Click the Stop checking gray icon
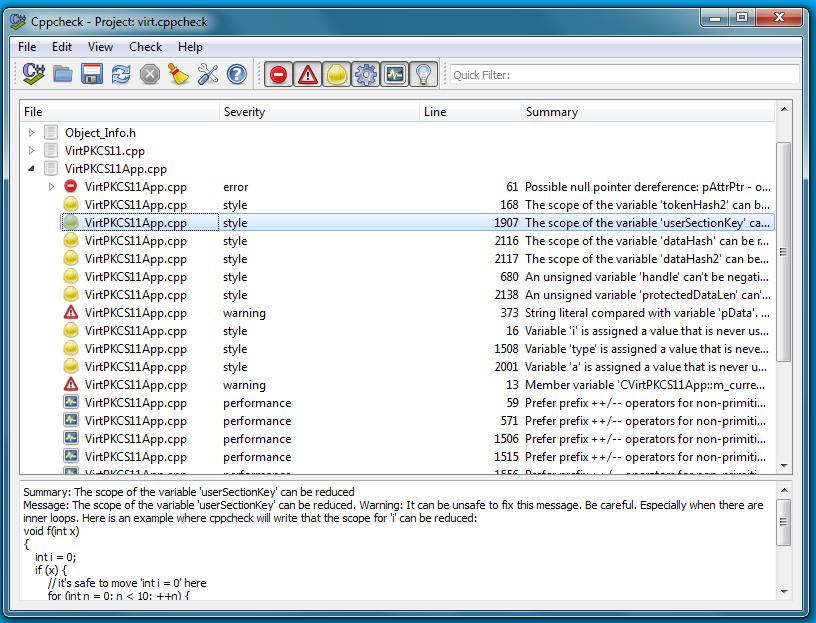This screenshot has height=623, width=816. pos(150,74)
